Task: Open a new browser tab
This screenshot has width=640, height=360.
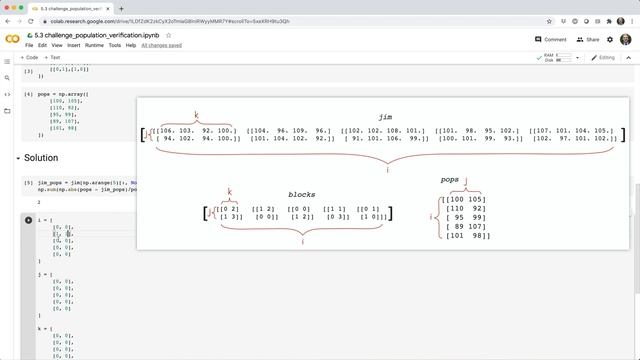Action: click(x=121, y=9)
